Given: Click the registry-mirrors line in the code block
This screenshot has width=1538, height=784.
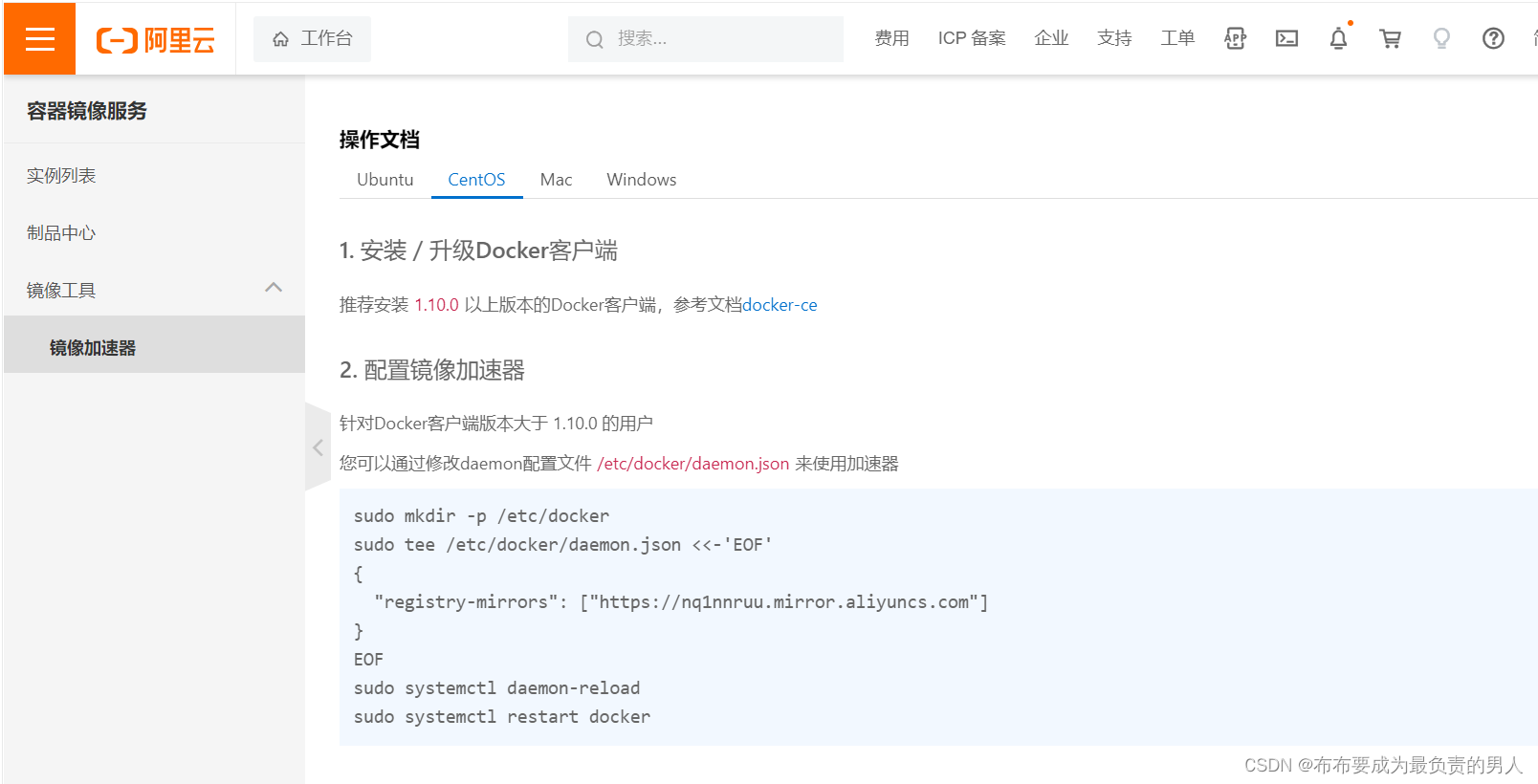Looking at the screenshot, I should 681,602.
